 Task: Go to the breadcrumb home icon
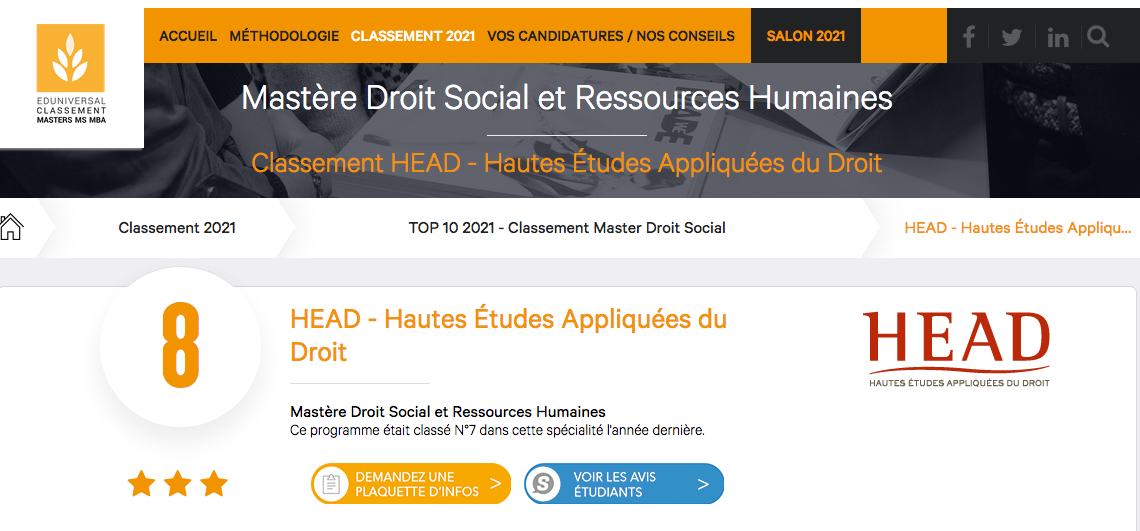tap(11, 227)
